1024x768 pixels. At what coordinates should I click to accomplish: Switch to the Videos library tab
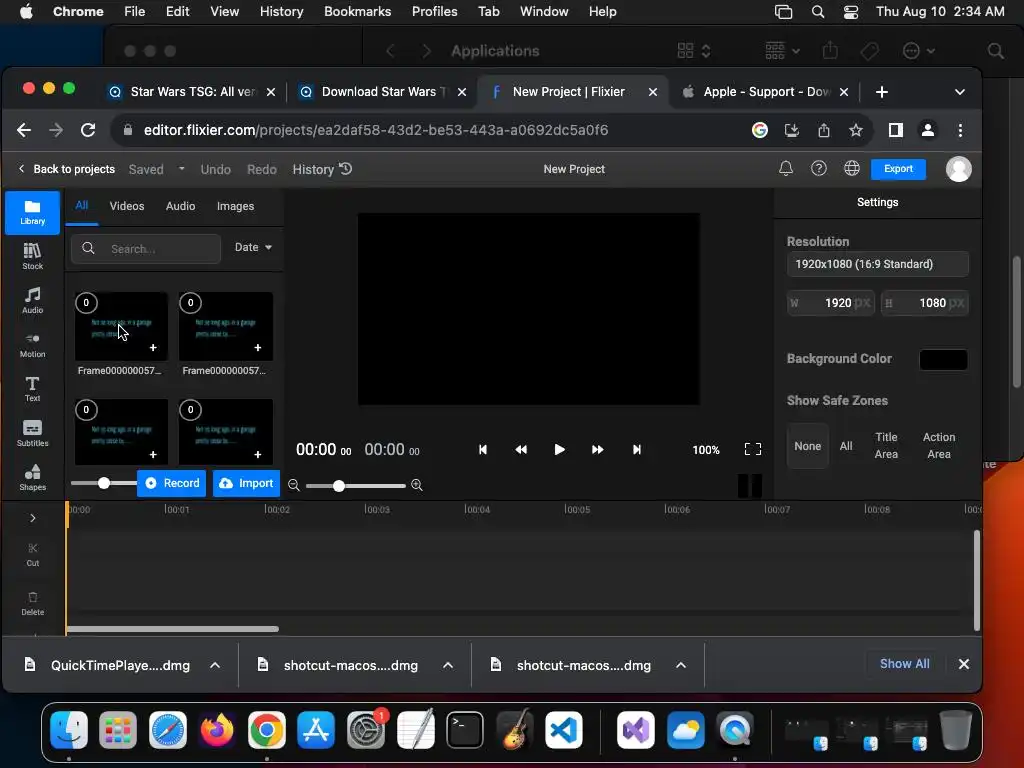coord(127,206)
